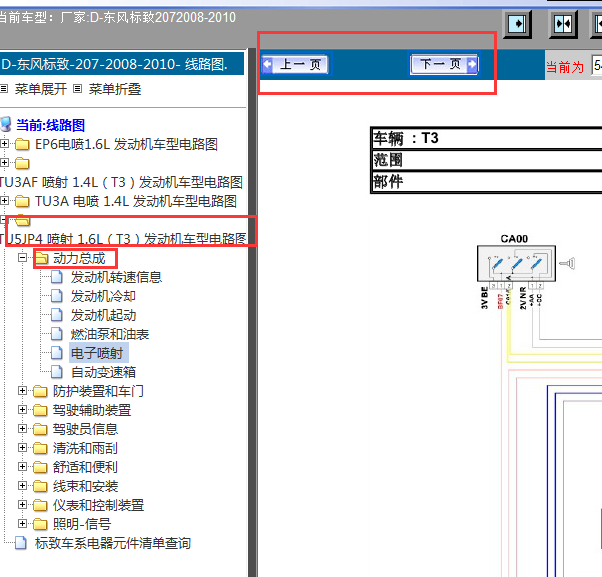Open the 发动机转速信息 document
602x577 pixels.
[116, 277]
